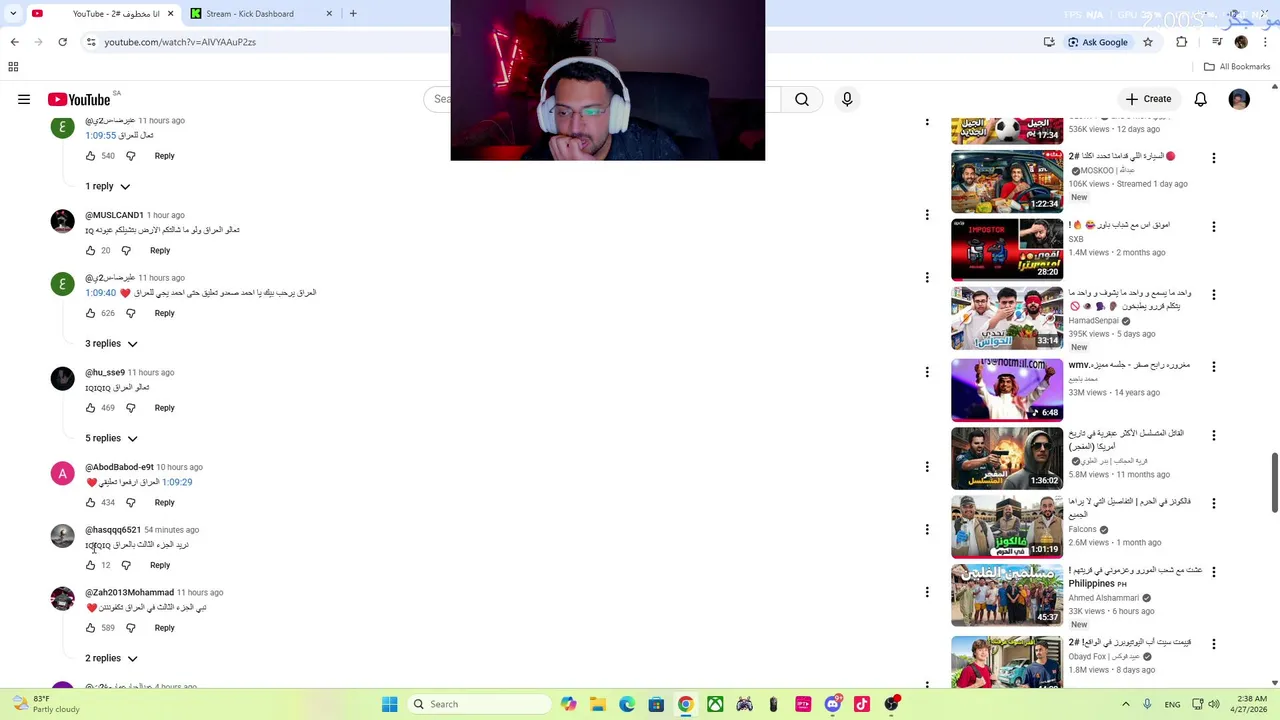Open Chrome media controls icon
Viewport: 1280px width, 720px height.
[x=1215, y=42]
